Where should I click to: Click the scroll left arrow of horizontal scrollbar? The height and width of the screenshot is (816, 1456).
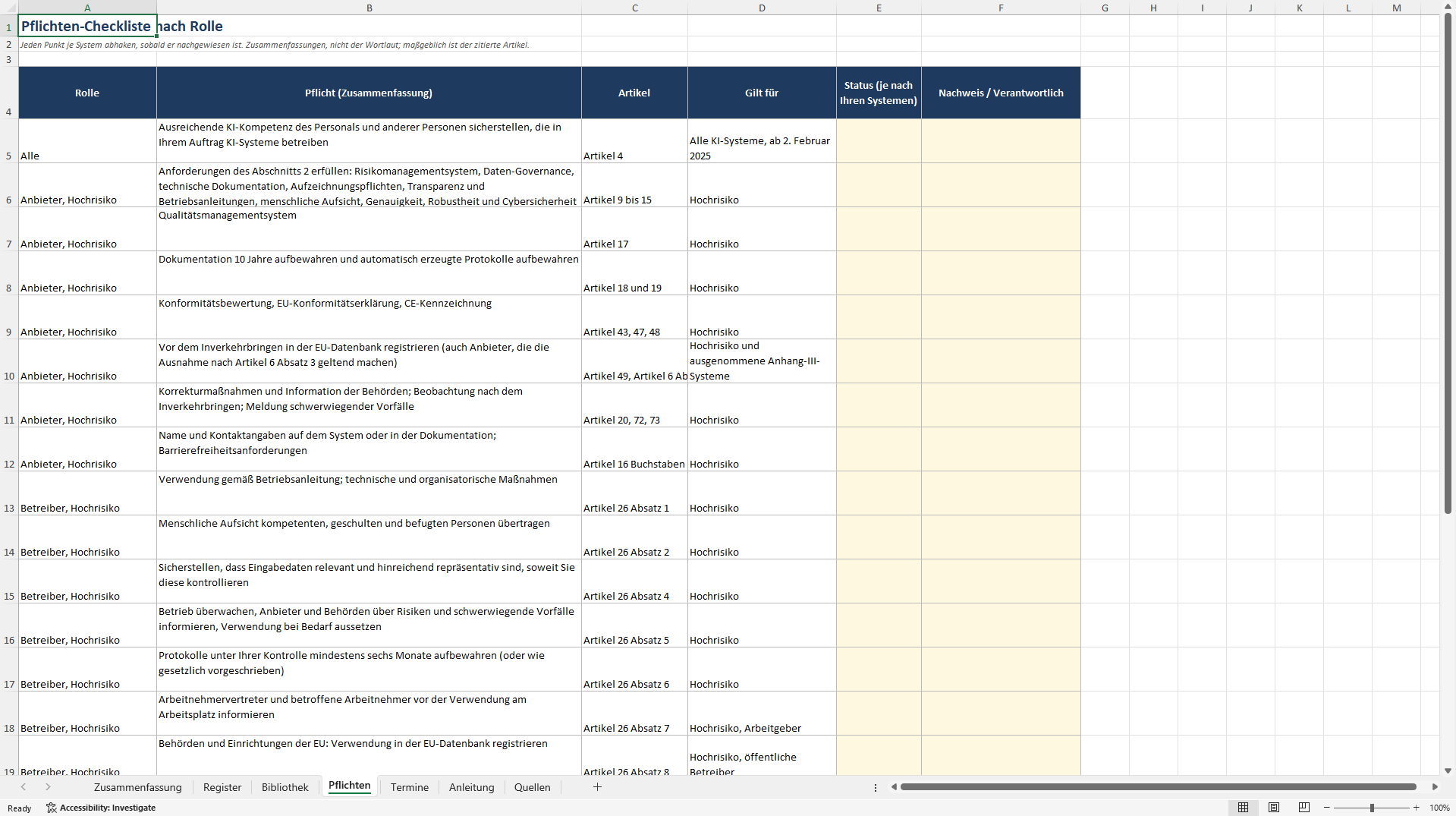[894, 787]
